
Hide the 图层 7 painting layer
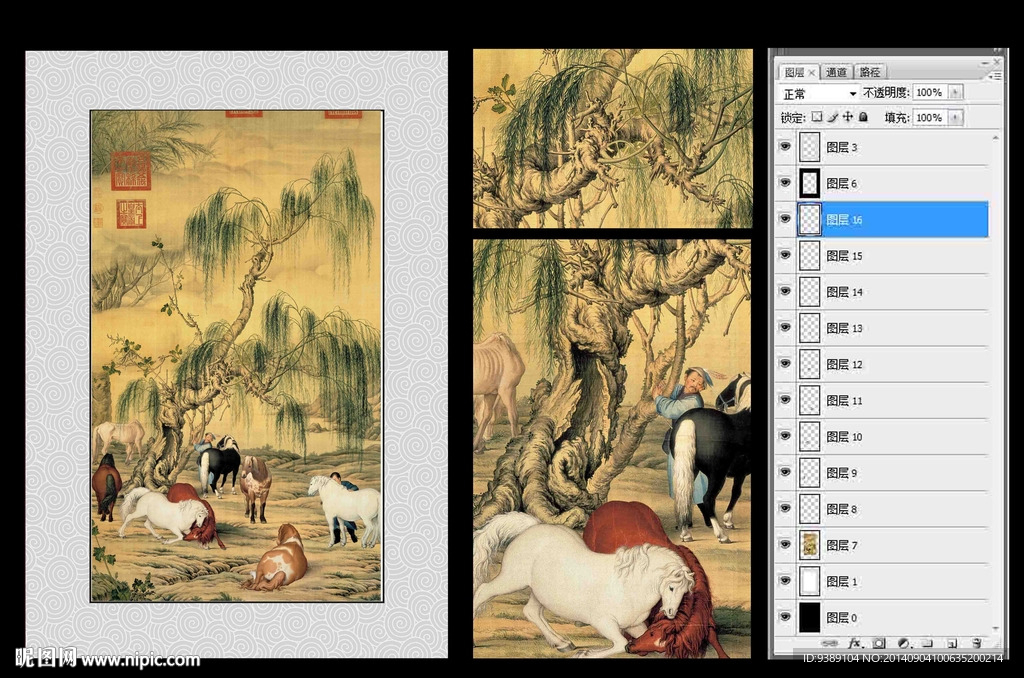click(785, 545)
